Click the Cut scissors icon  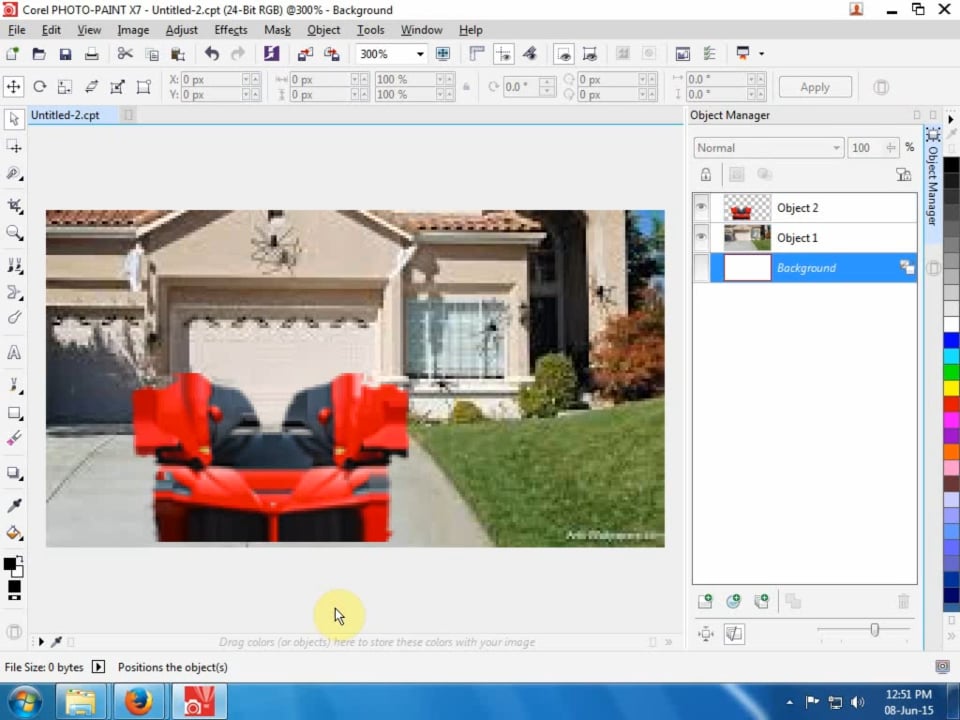[125, 54]
